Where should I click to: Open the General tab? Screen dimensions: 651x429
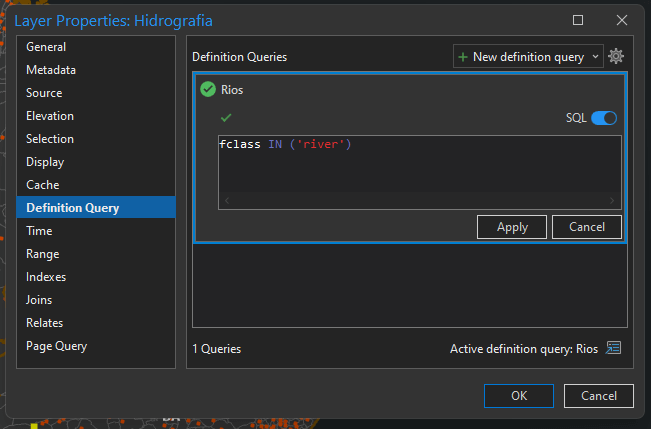pyautogui.click(x=46, y=47)
